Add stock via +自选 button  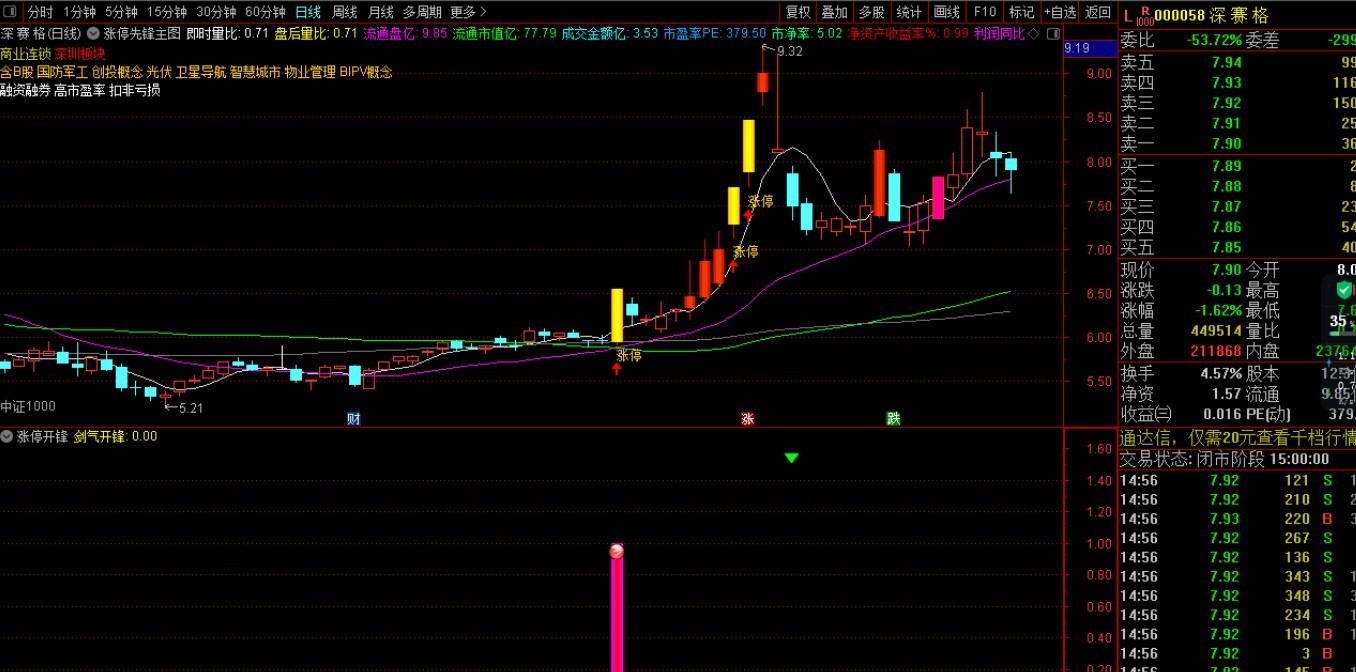[x=1060, y=12]
